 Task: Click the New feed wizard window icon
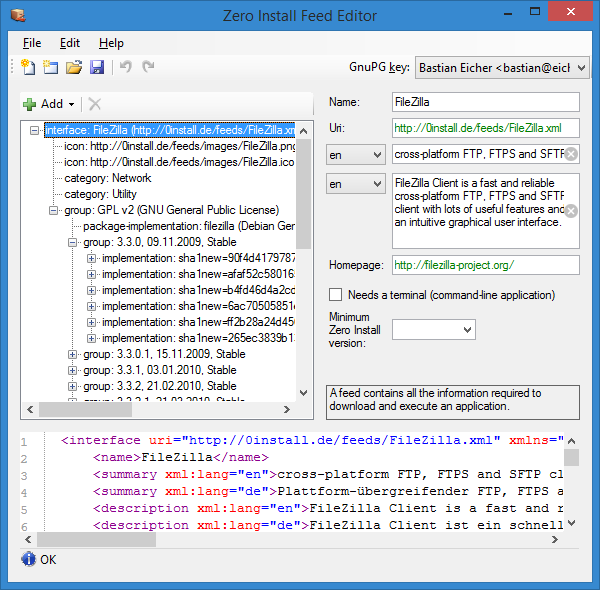[x=50, y=67]
